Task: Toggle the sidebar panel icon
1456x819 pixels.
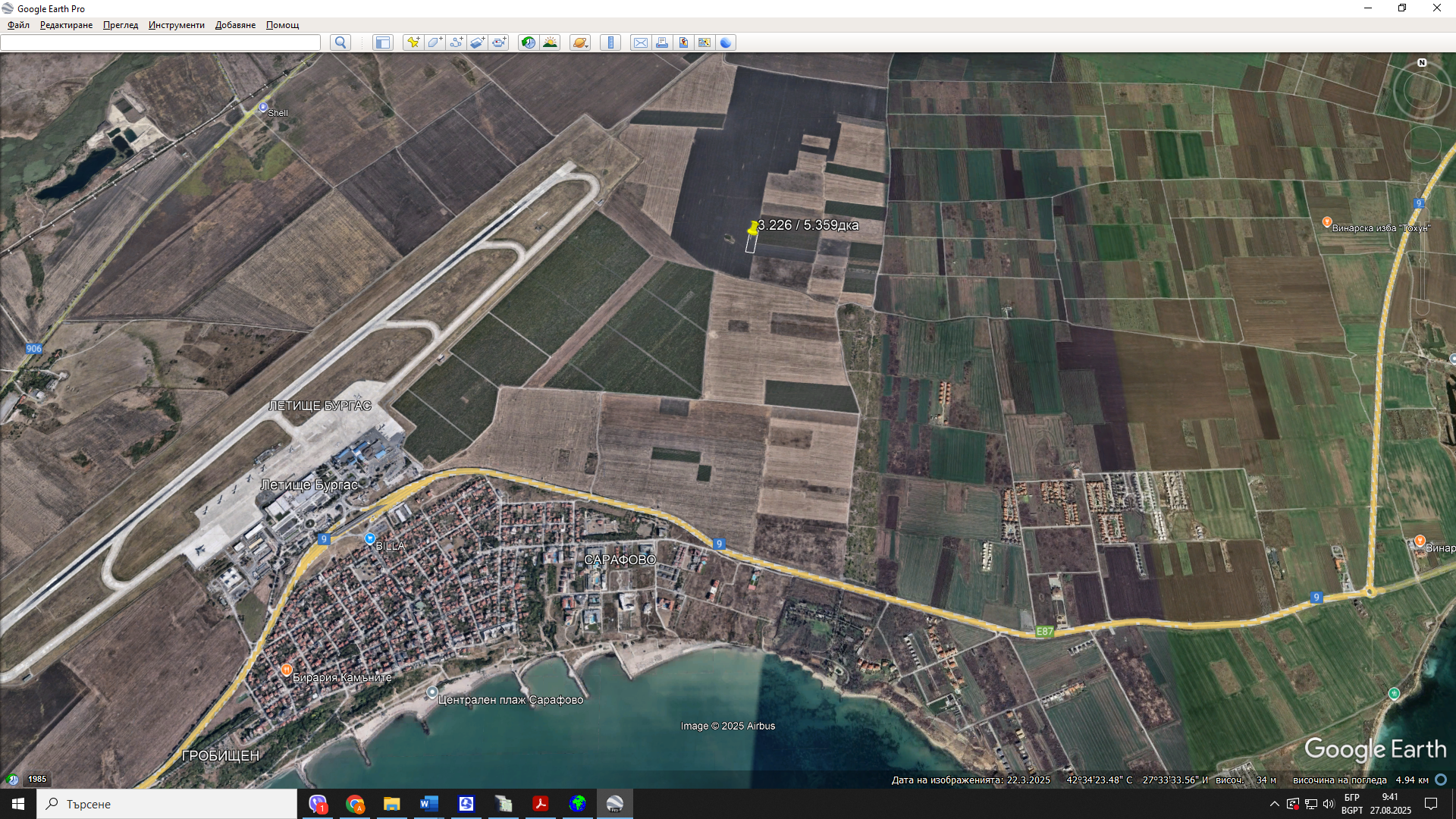Action: [x=383, y=42]
